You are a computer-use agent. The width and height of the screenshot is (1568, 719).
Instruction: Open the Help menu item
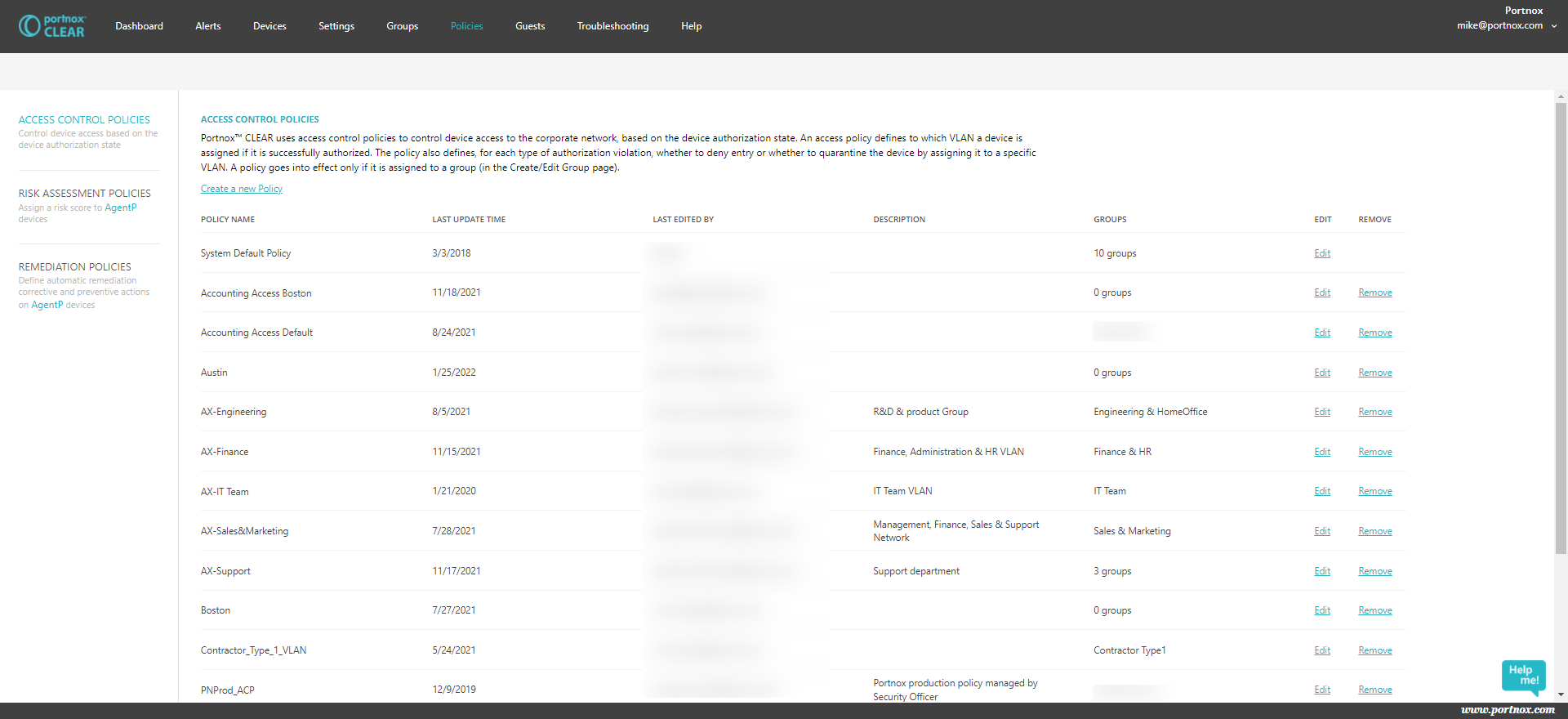click(x=692, y=26)
